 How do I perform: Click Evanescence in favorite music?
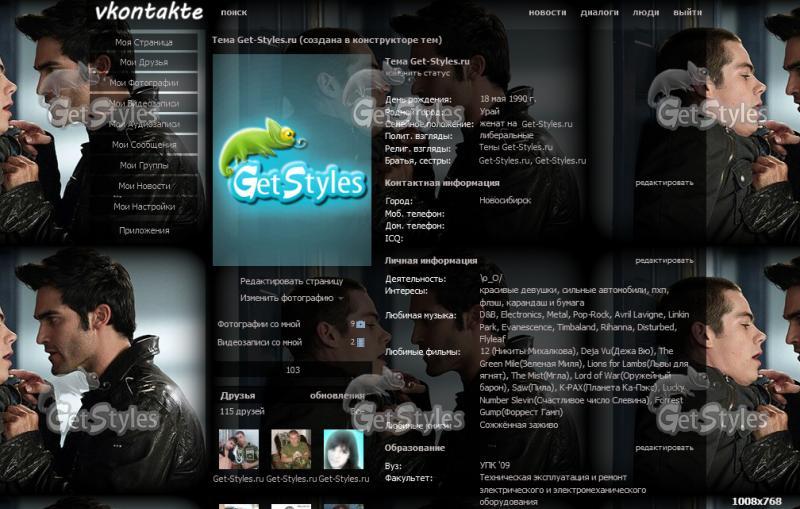527,327
